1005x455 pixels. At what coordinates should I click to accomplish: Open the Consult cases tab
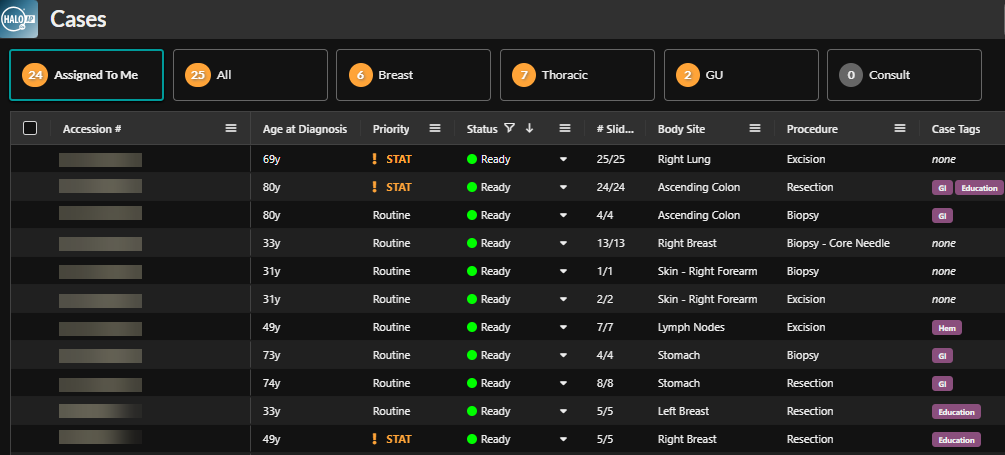coord(904,75)
